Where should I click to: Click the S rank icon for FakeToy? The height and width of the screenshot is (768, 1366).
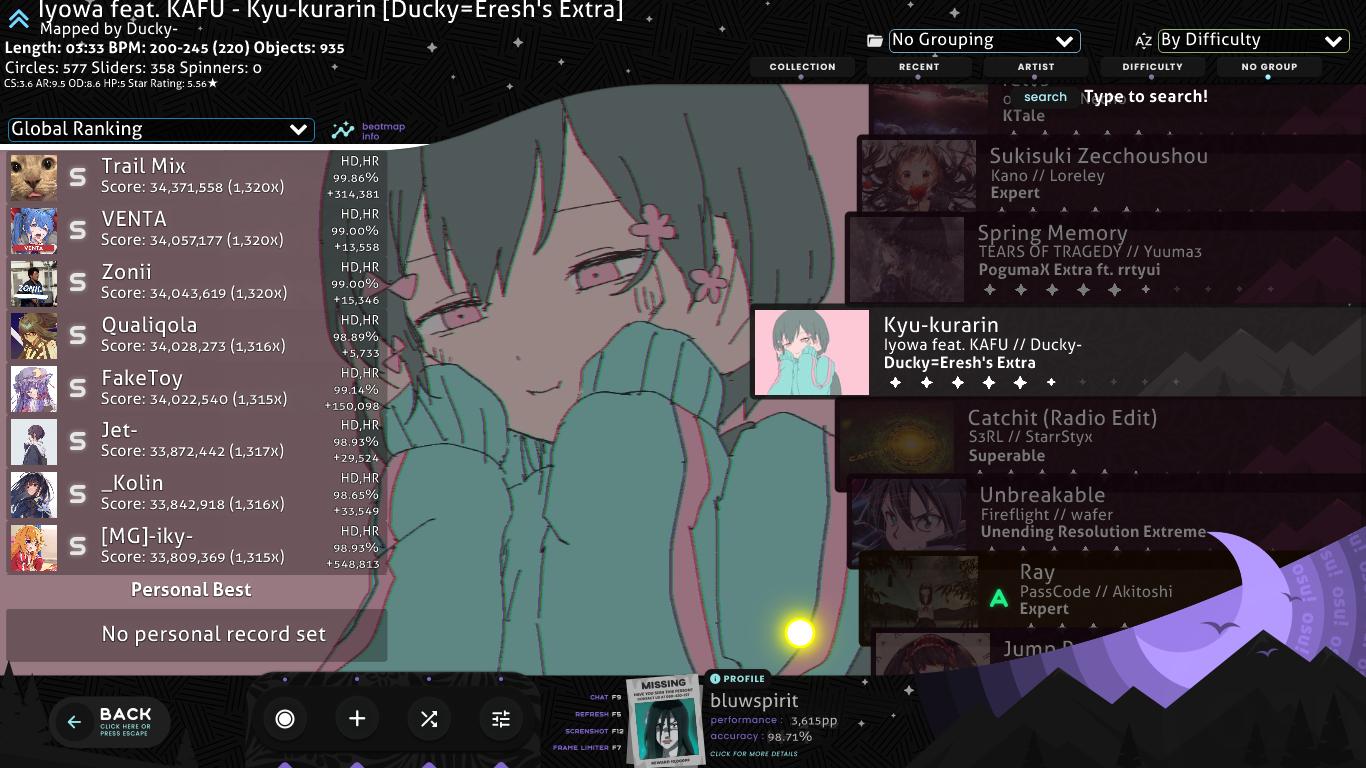pyautogui.click(x=78, y=390)
